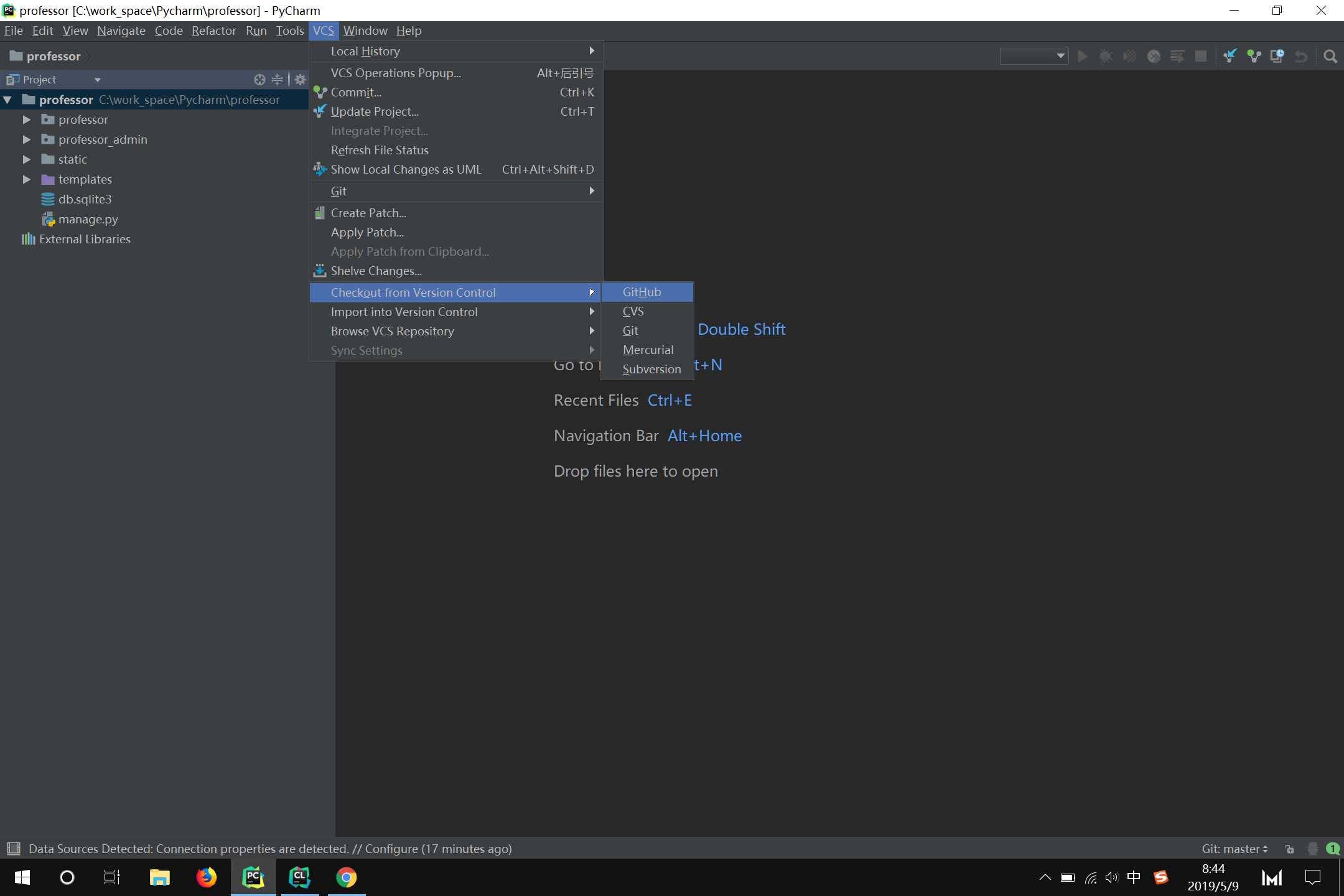
Task: Click the event log green notification icon
Action: 1332,849
